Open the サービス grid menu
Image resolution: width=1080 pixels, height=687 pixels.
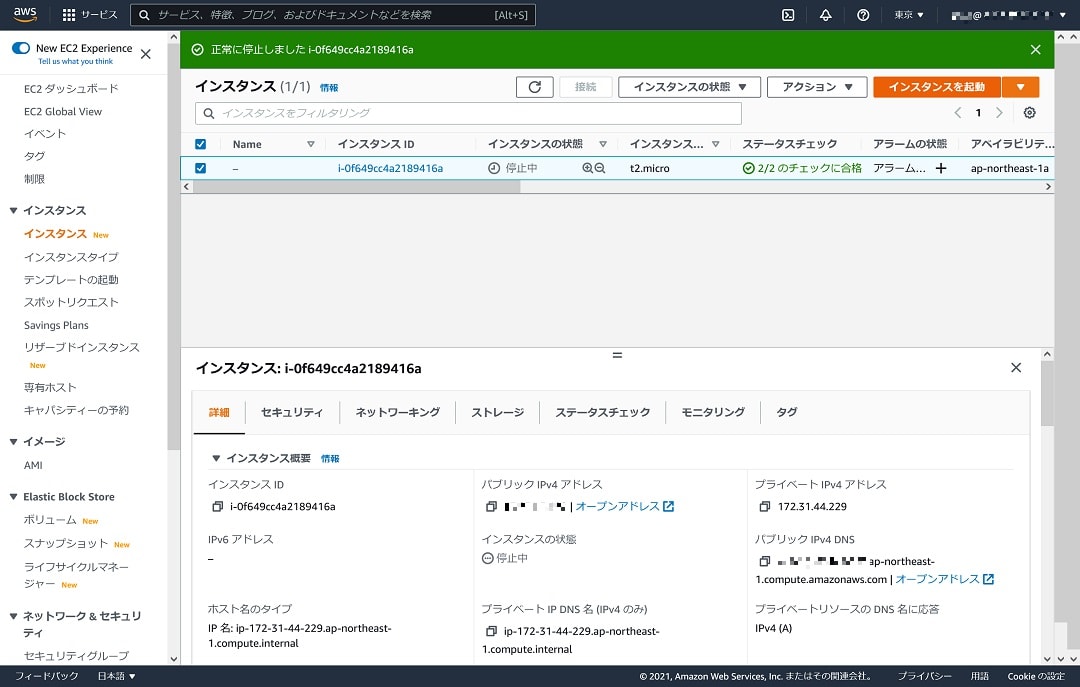coord(90,14)
